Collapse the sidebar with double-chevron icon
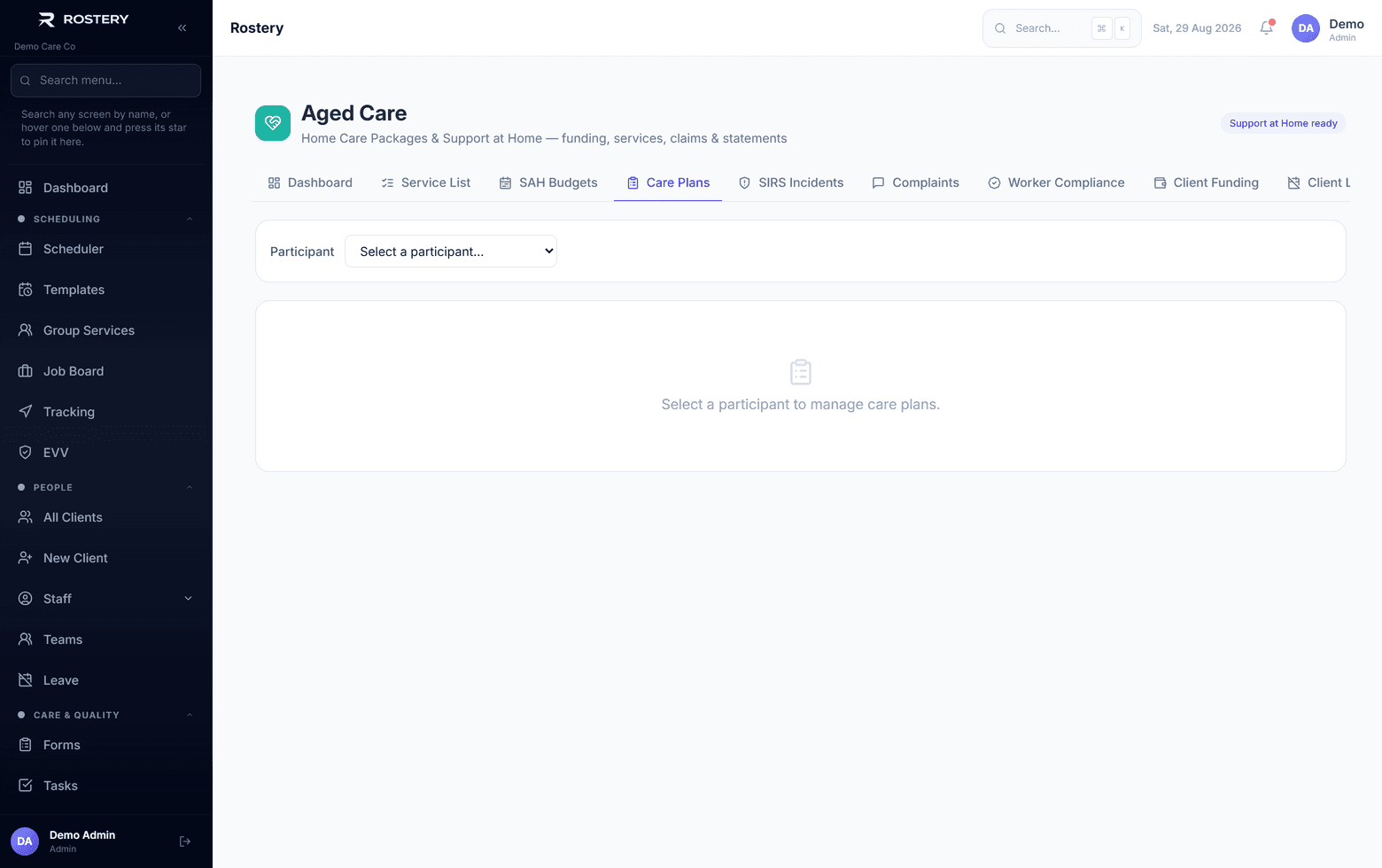The width and height of the screenshot is (1382, 868). 182,27
